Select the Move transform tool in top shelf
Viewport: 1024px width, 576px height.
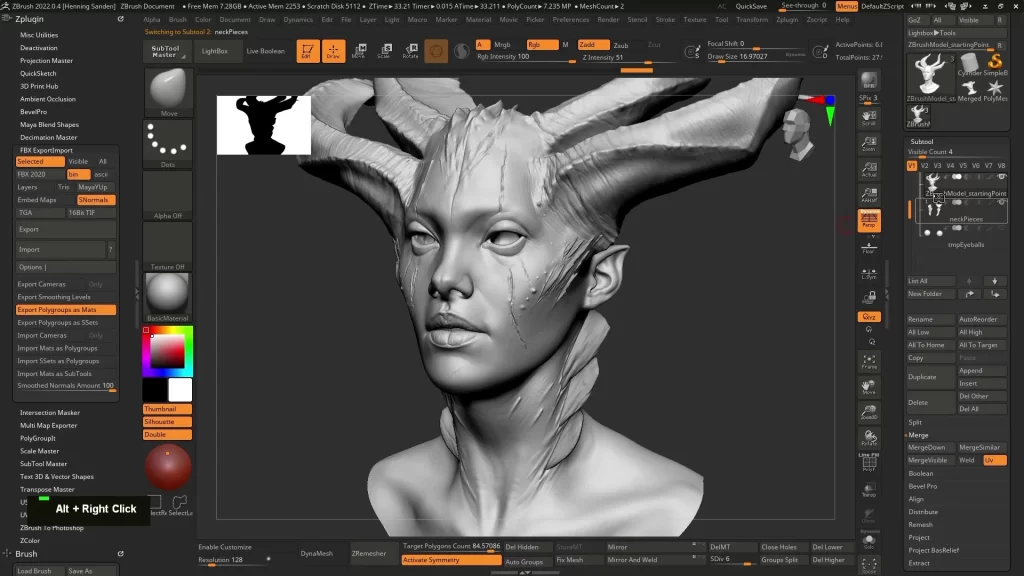[x=359, y=51]
